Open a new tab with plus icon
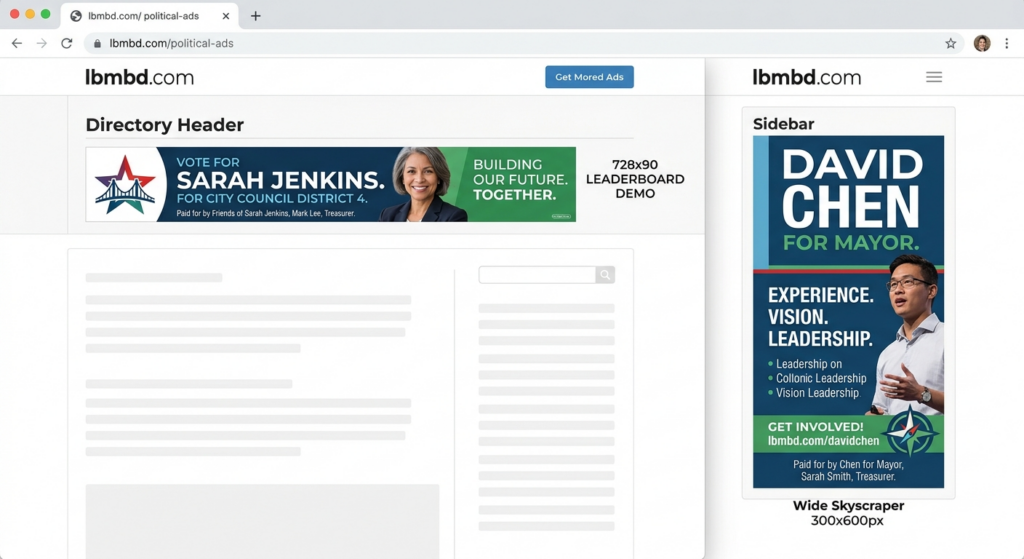The width and height of the screenshot is (1024, 559). point(255,16)
